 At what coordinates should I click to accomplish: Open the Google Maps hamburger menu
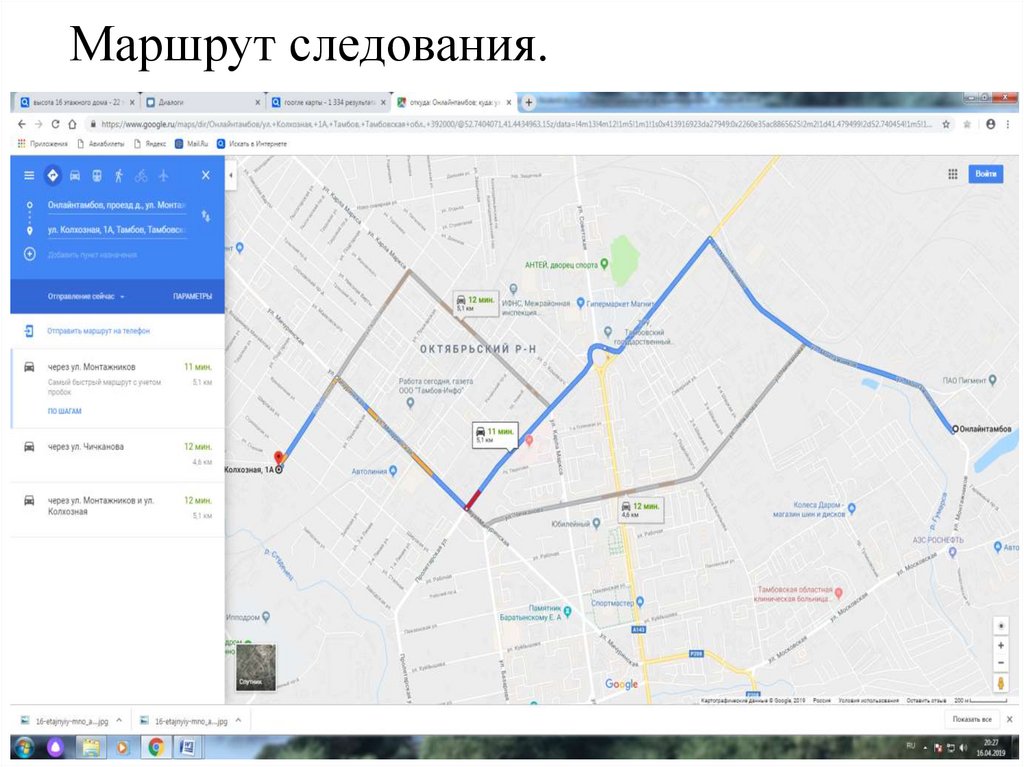pos(29,175)
